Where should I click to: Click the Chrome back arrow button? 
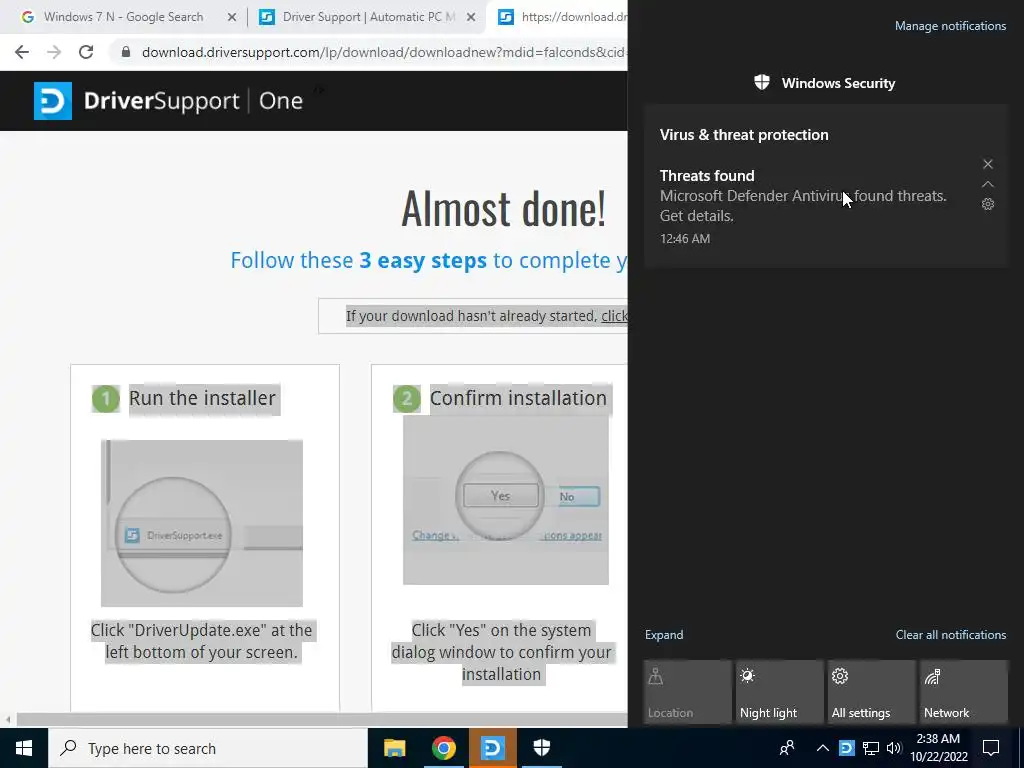coord(22,52)
